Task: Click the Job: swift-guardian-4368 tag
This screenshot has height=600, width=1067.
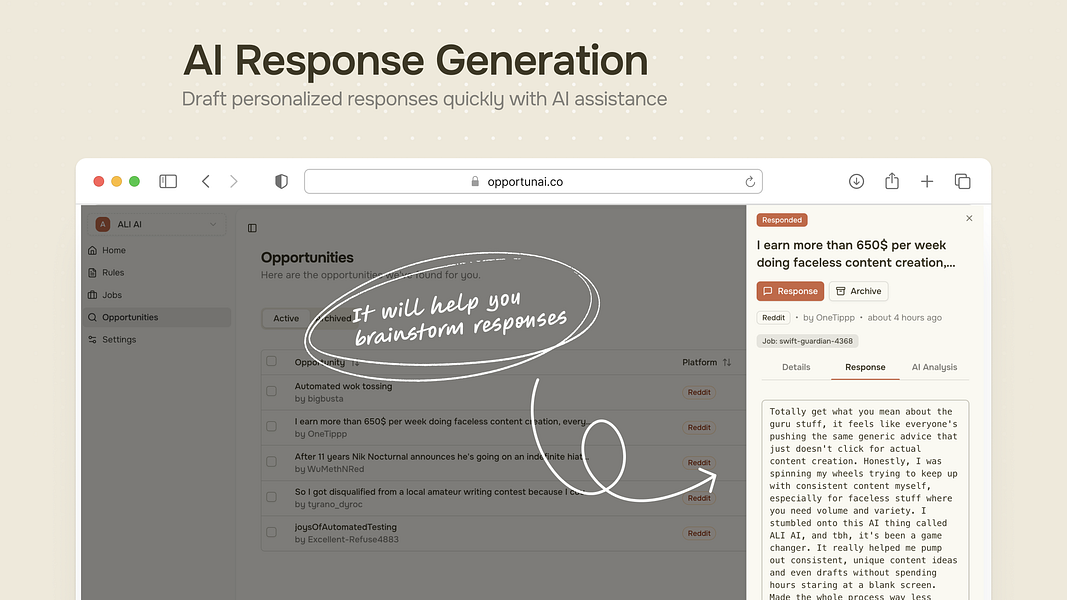Action: [x=807, y=341]
